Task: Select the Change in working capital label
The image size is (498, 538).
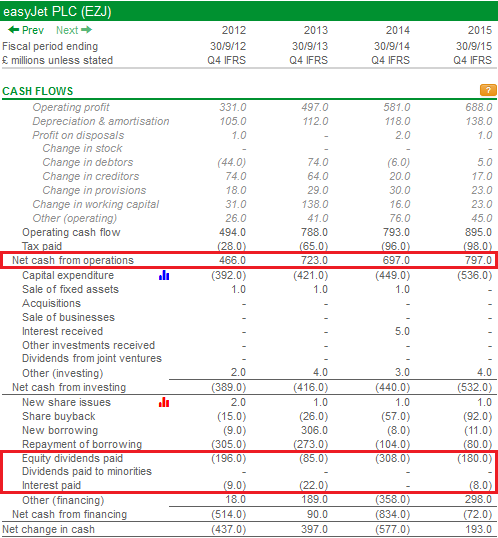Action: click(x=96, y=204)
